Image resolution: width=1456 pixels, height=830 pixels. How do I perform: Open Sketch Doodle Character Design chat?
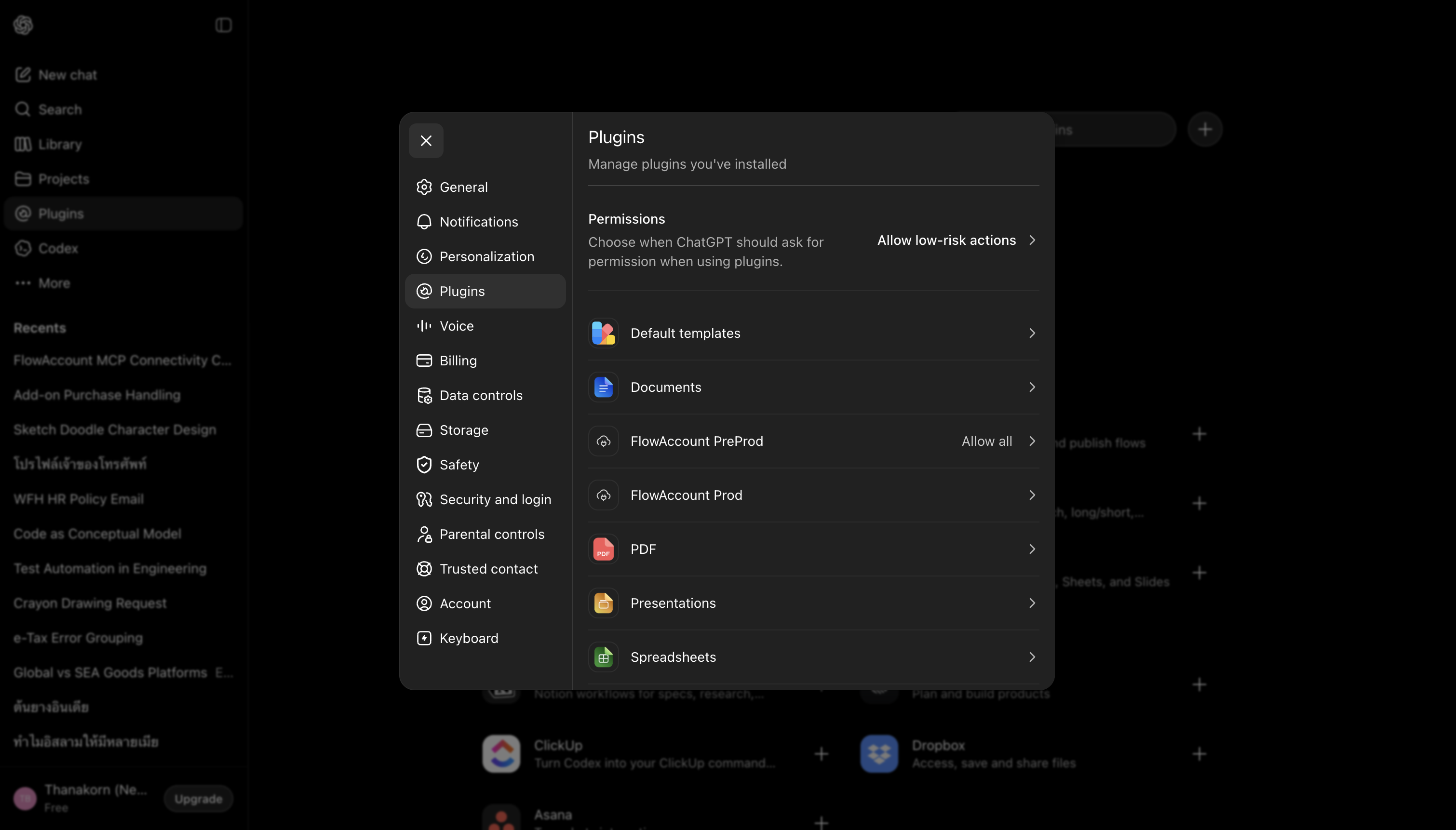coord(123,430)
